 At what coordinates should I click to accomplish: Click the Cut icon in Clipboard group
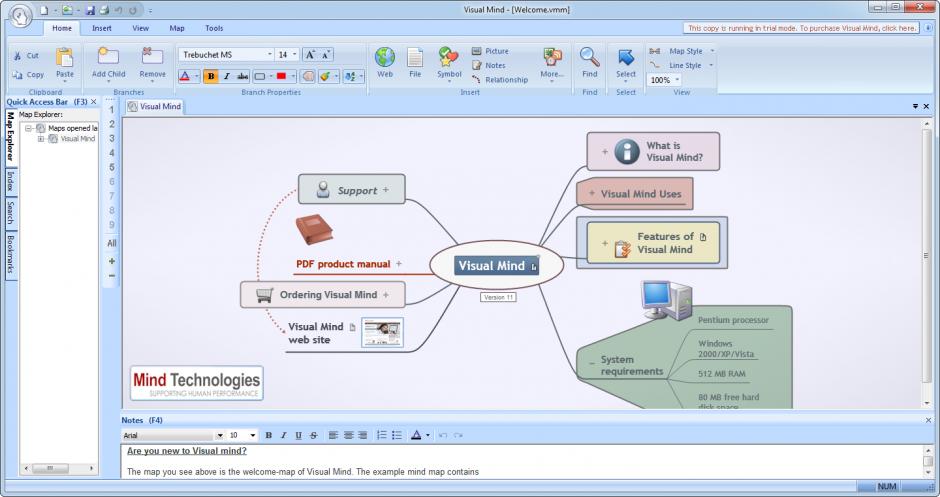(17, 56)
